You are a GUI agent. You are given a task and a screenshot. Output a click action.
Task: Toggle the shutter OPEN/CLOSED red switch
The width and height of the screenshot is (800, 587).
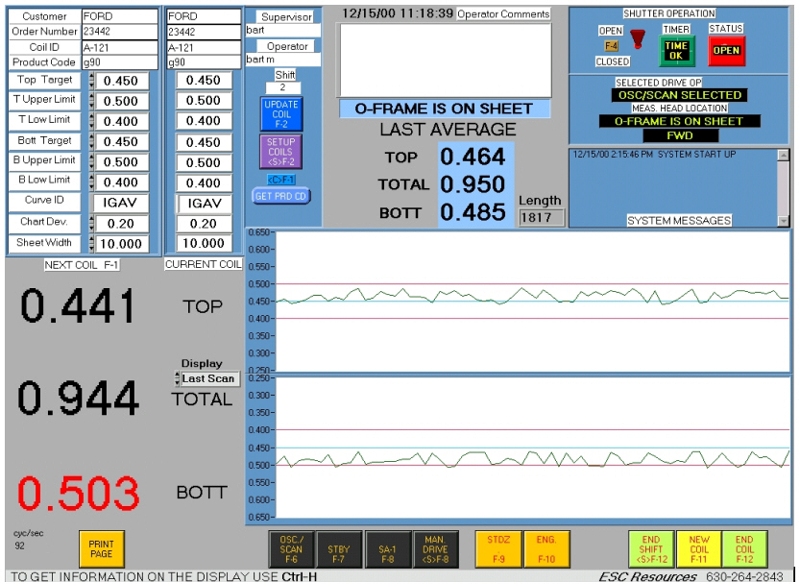(x=636, y=45)
